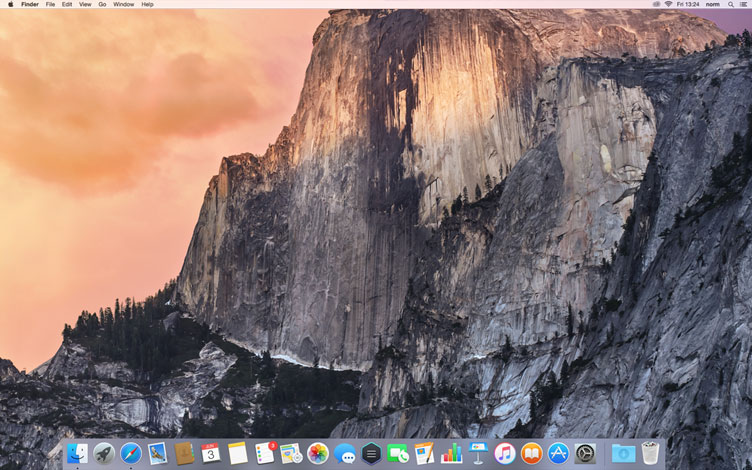Open the Mac App Store

click(x=558, y=454)
